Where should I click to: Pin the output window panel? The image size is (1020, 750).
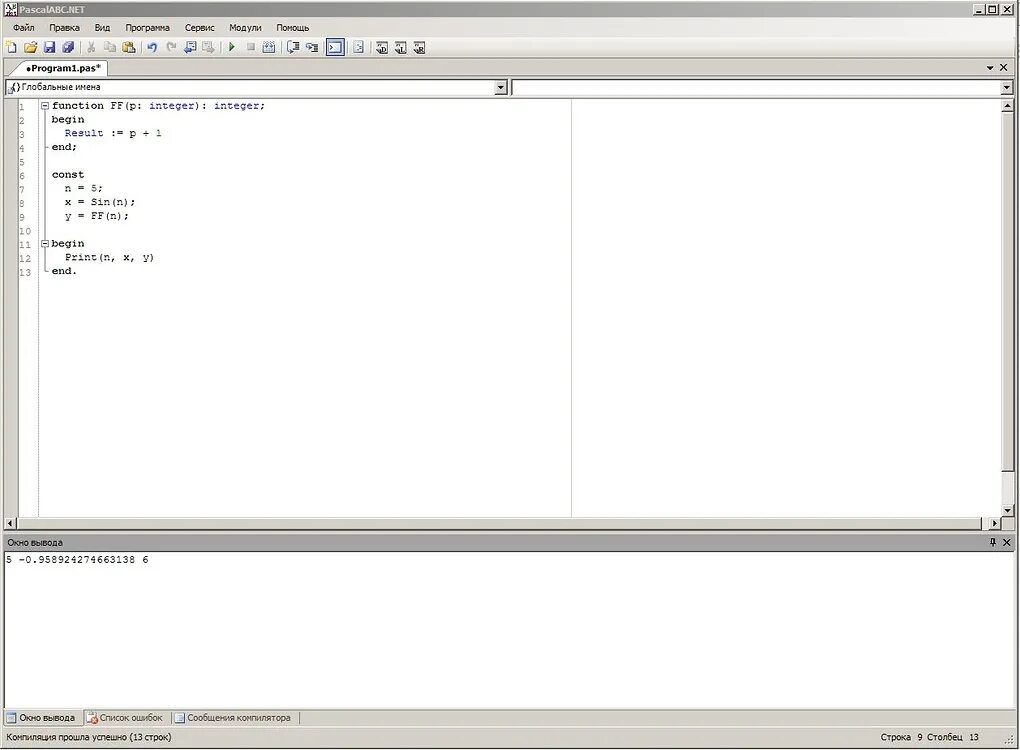tap(993, 542)
